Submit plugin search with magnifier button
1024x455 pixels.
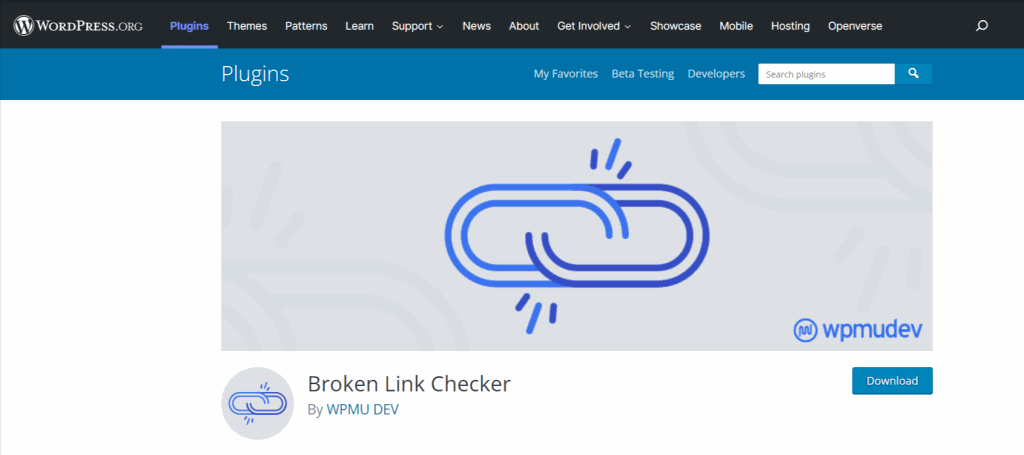[x=913, y=74]
